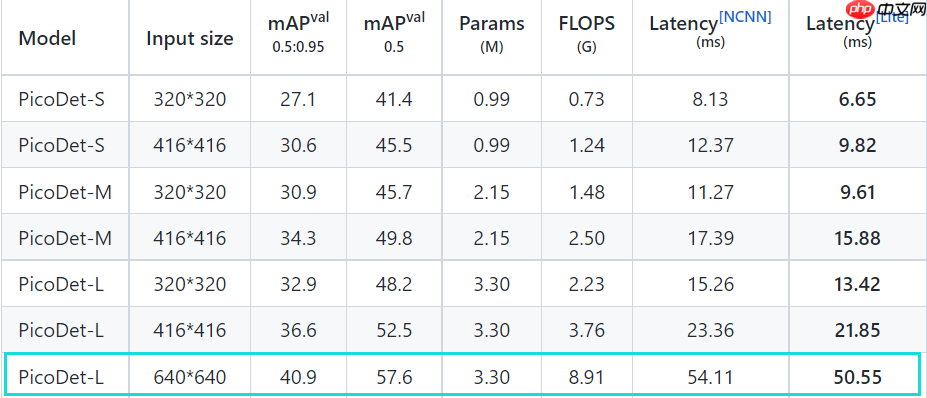Select the 0.73 FLOPS cell

point(586,99)
